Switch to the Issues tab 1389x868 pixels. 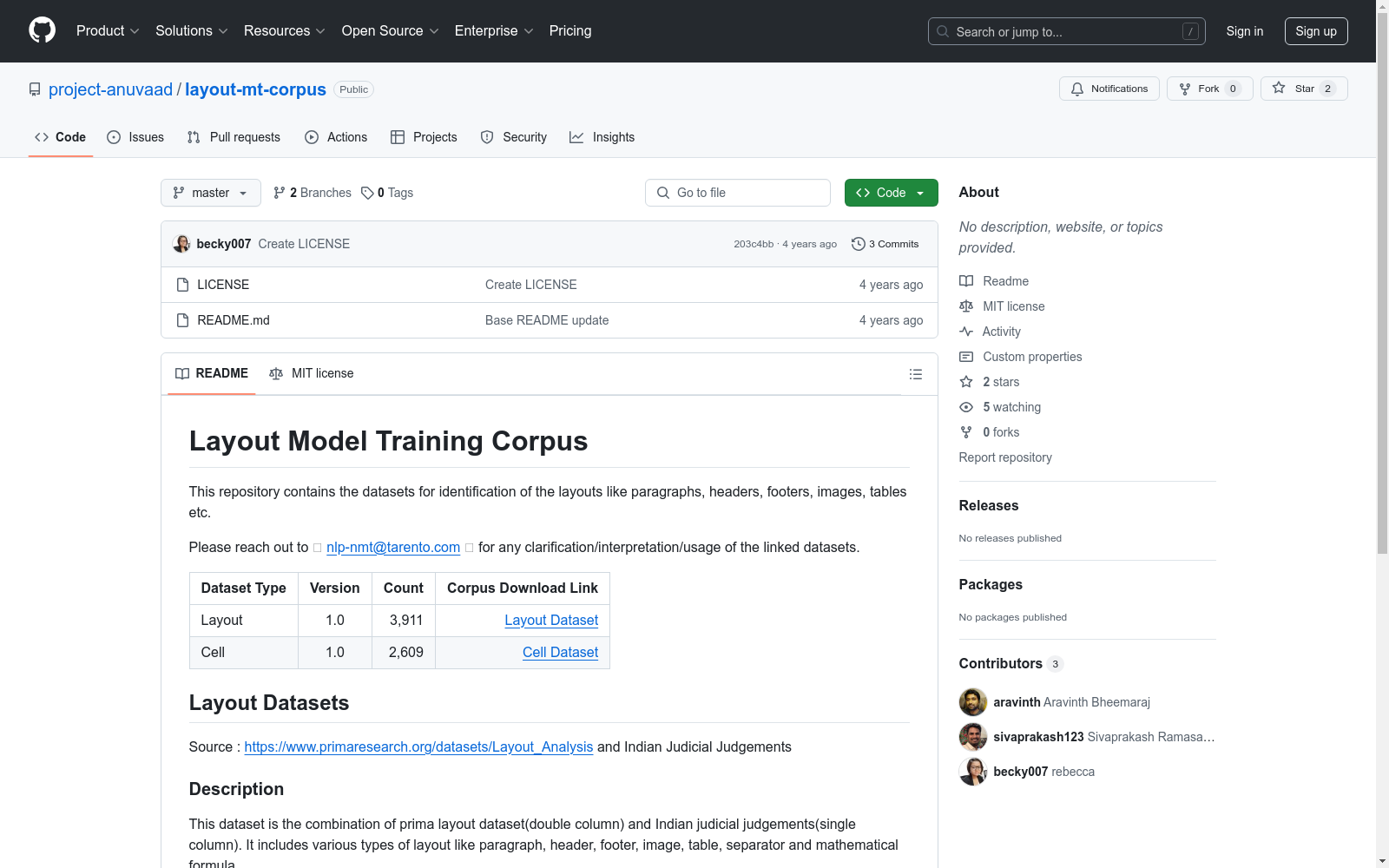(x=135, y=137)
